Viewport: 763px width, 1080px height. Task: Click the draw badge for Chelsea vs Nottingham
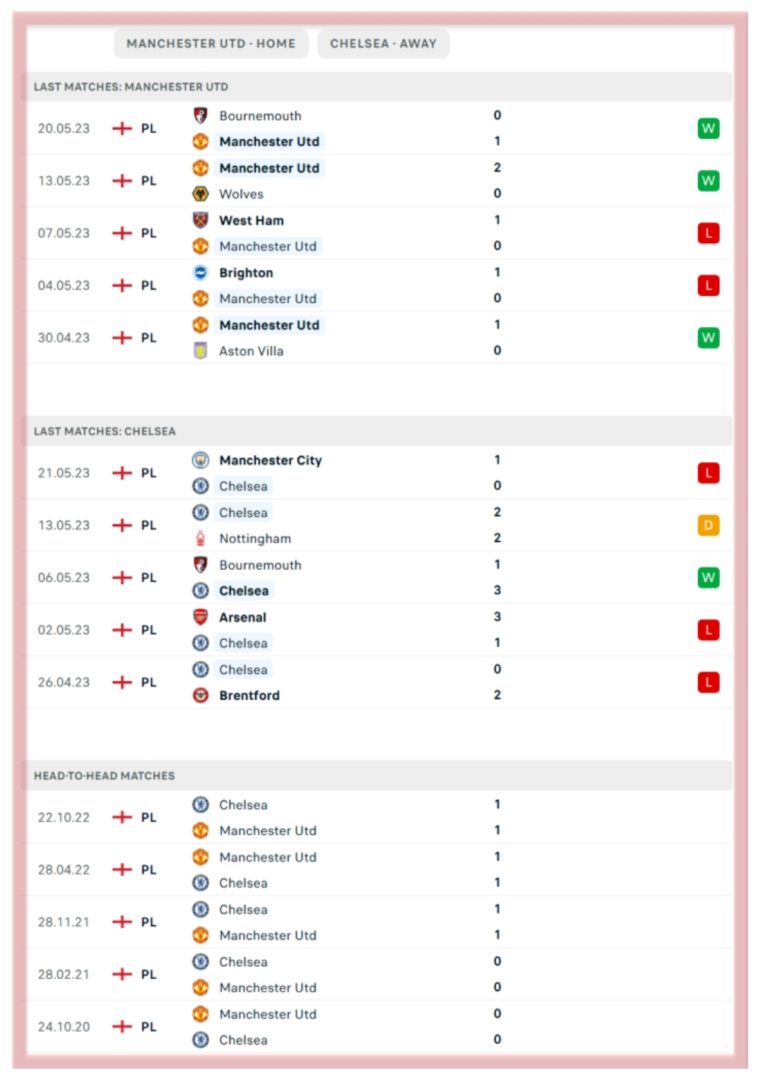pos(708,525)
